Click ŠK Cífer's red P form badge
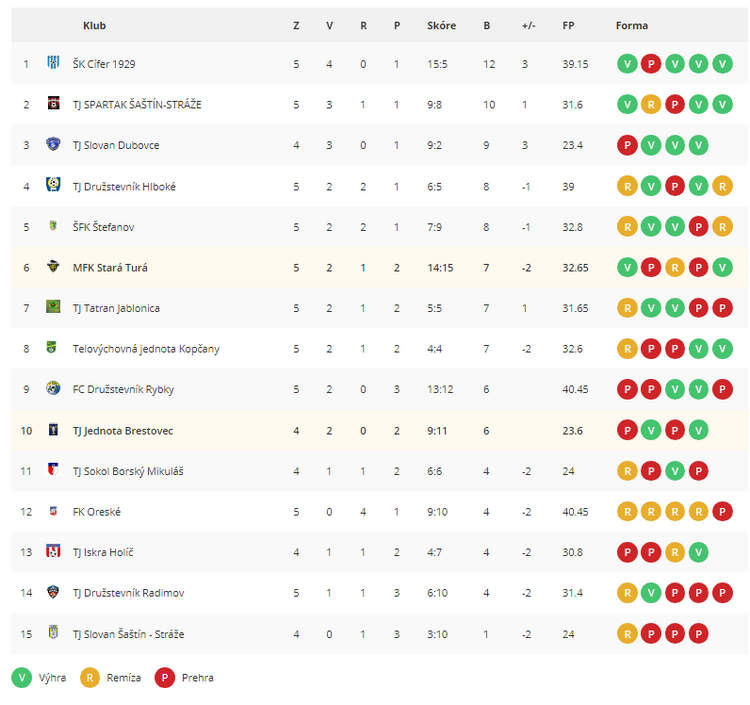 (651, 64)
